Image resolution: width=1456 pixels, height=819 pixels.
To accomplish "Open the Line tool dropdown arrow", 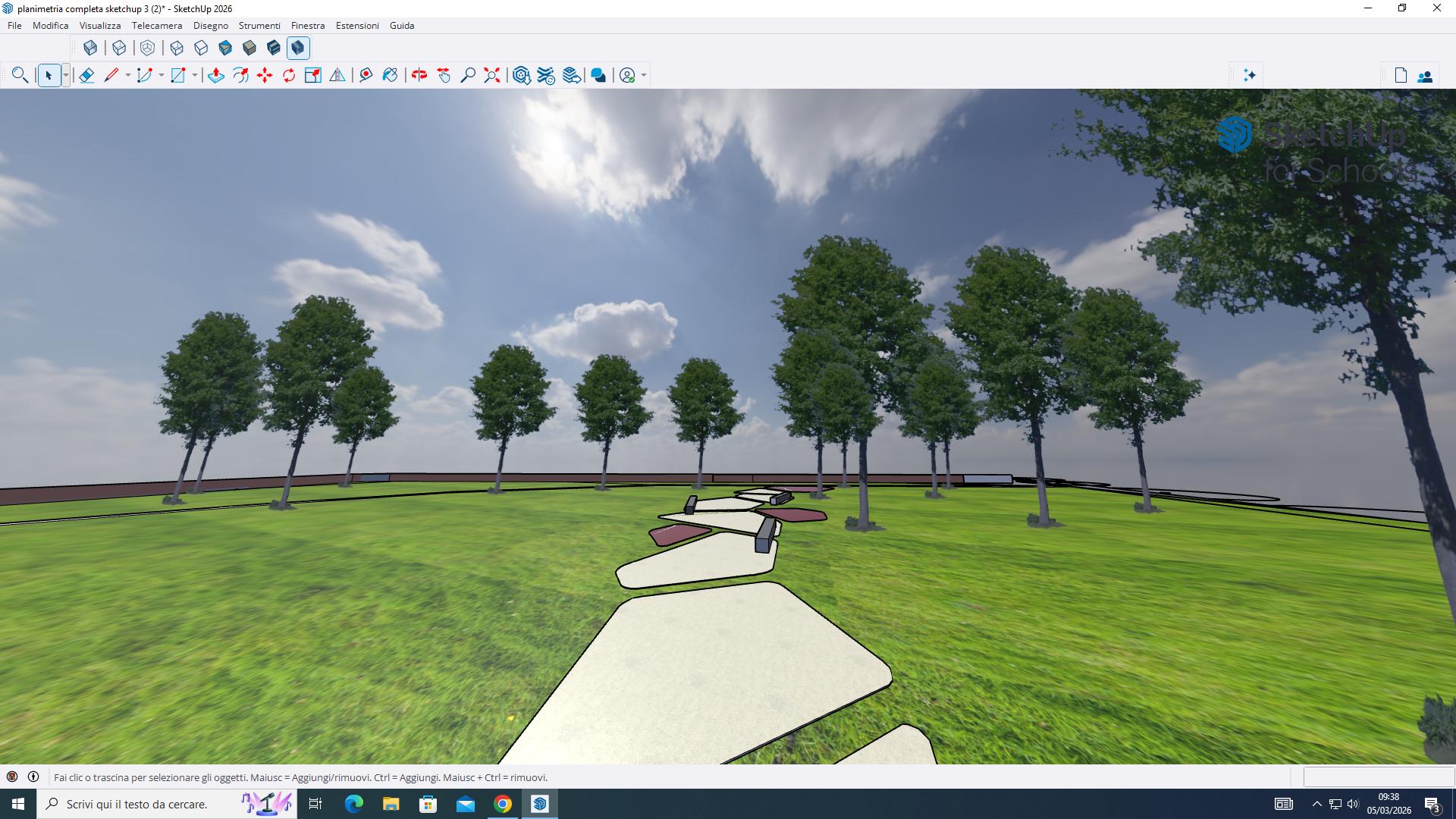I will (x=127, y=75).
